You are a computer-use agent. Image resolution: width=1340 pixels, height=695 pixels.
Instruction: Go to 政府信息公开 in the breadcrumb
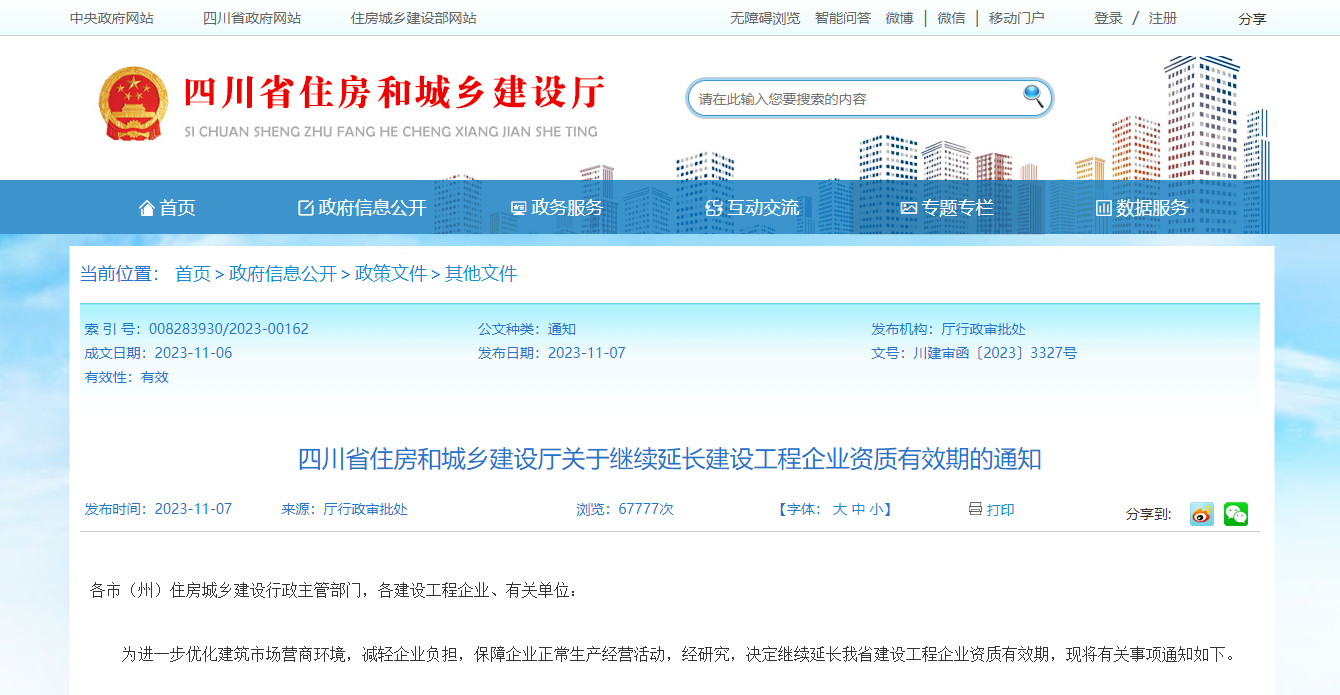[x=283, y=274]
